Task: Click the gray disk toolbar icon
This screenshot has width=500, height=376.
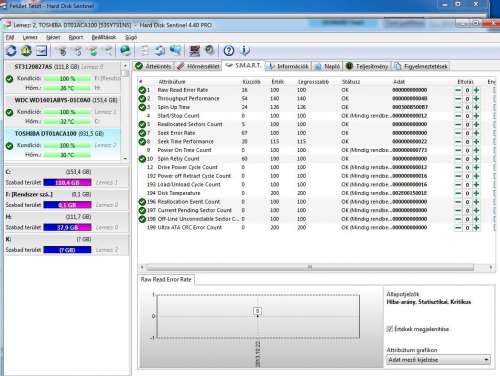Action: pos(210,51)
